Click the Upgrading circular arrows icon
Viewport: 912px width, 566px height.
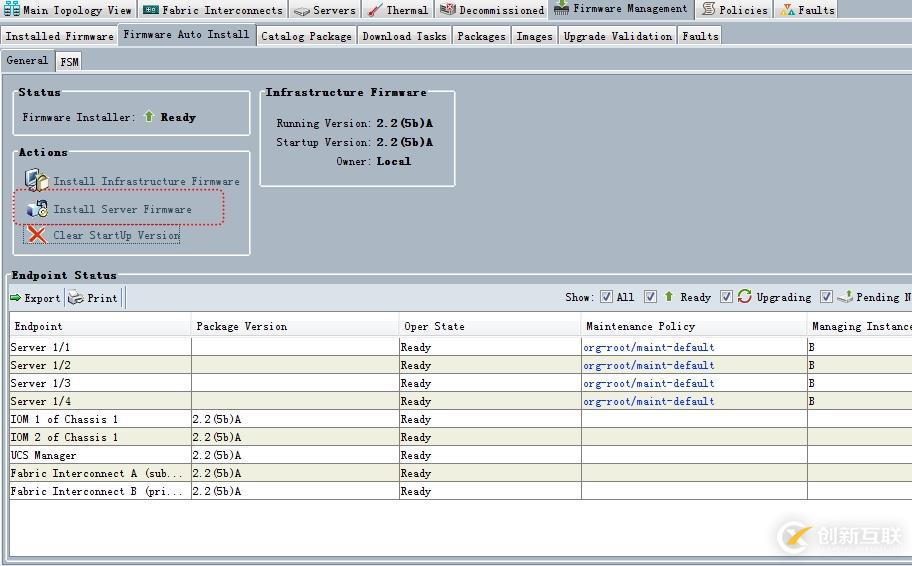744,296
